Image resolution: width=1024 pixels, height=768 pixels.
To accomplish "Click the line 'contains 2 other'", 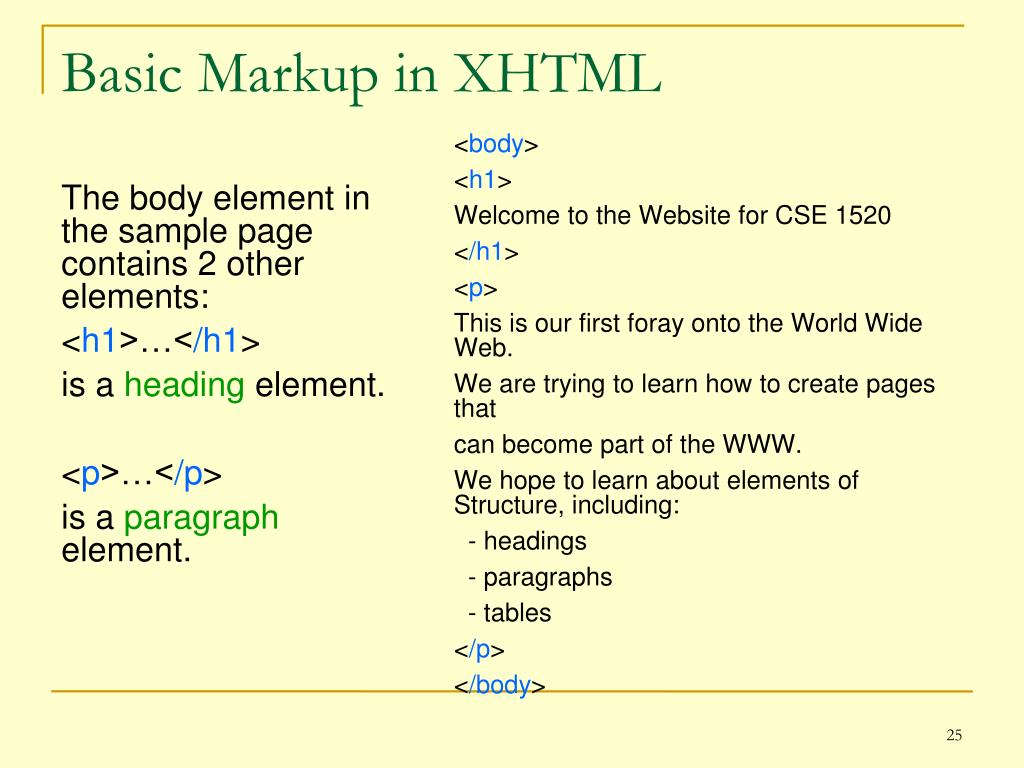I will [182, 264].
